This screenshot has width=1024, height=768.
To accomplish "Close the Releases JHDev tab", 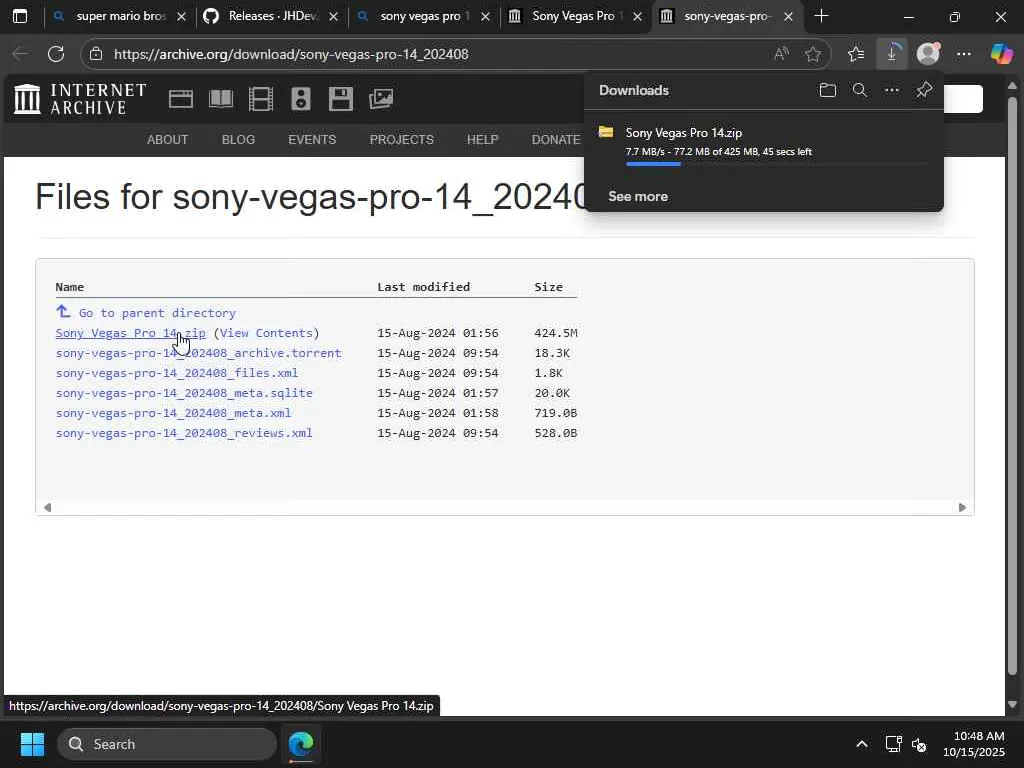I will tap(333, 16).
